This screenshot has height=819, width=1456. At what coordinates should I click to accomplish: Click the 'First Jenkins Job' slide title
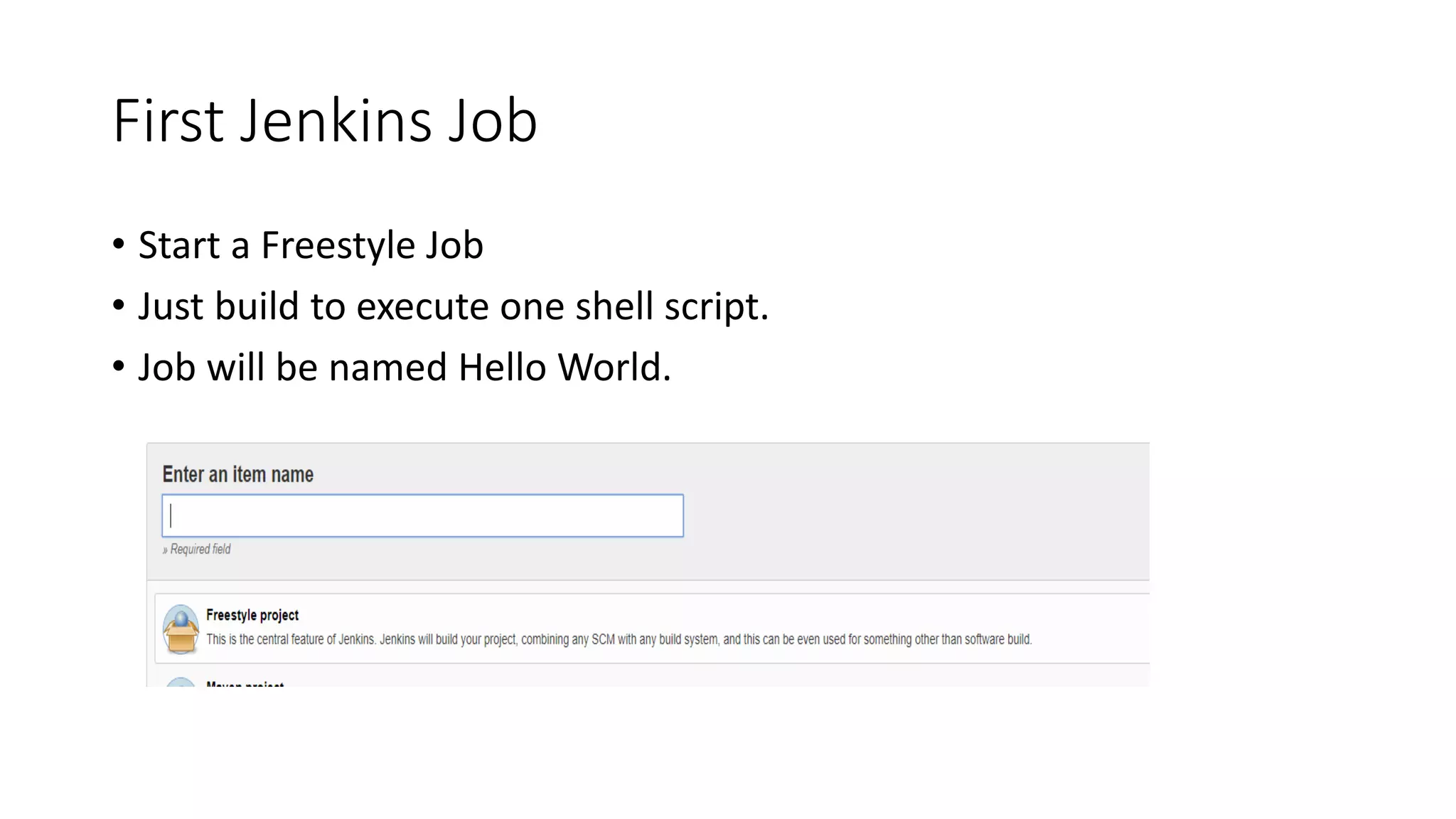(x=325, y=120)
